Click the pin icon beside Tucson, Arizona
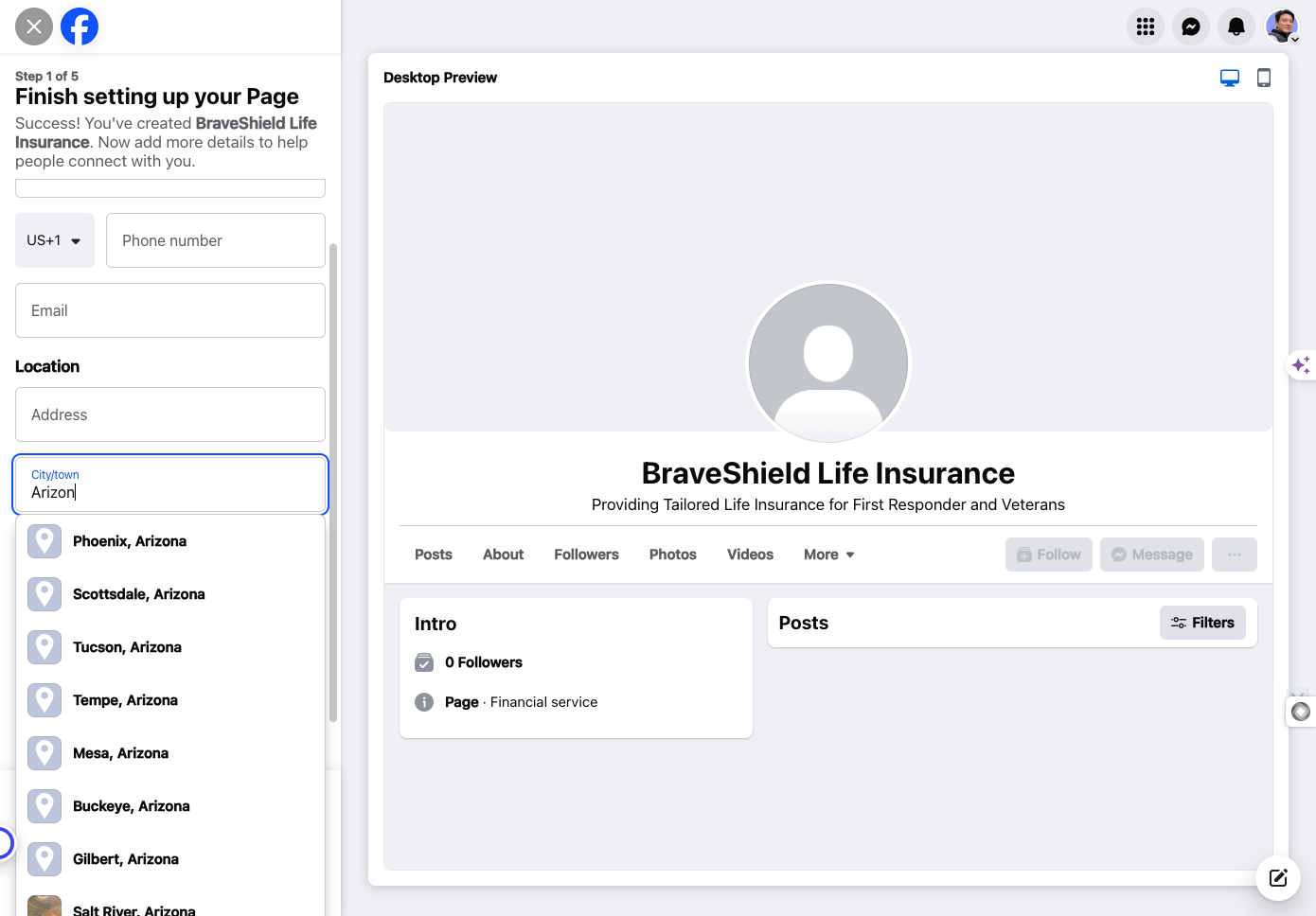The width and height of the screenshot is (1316, 916). [x=44, y=647]
